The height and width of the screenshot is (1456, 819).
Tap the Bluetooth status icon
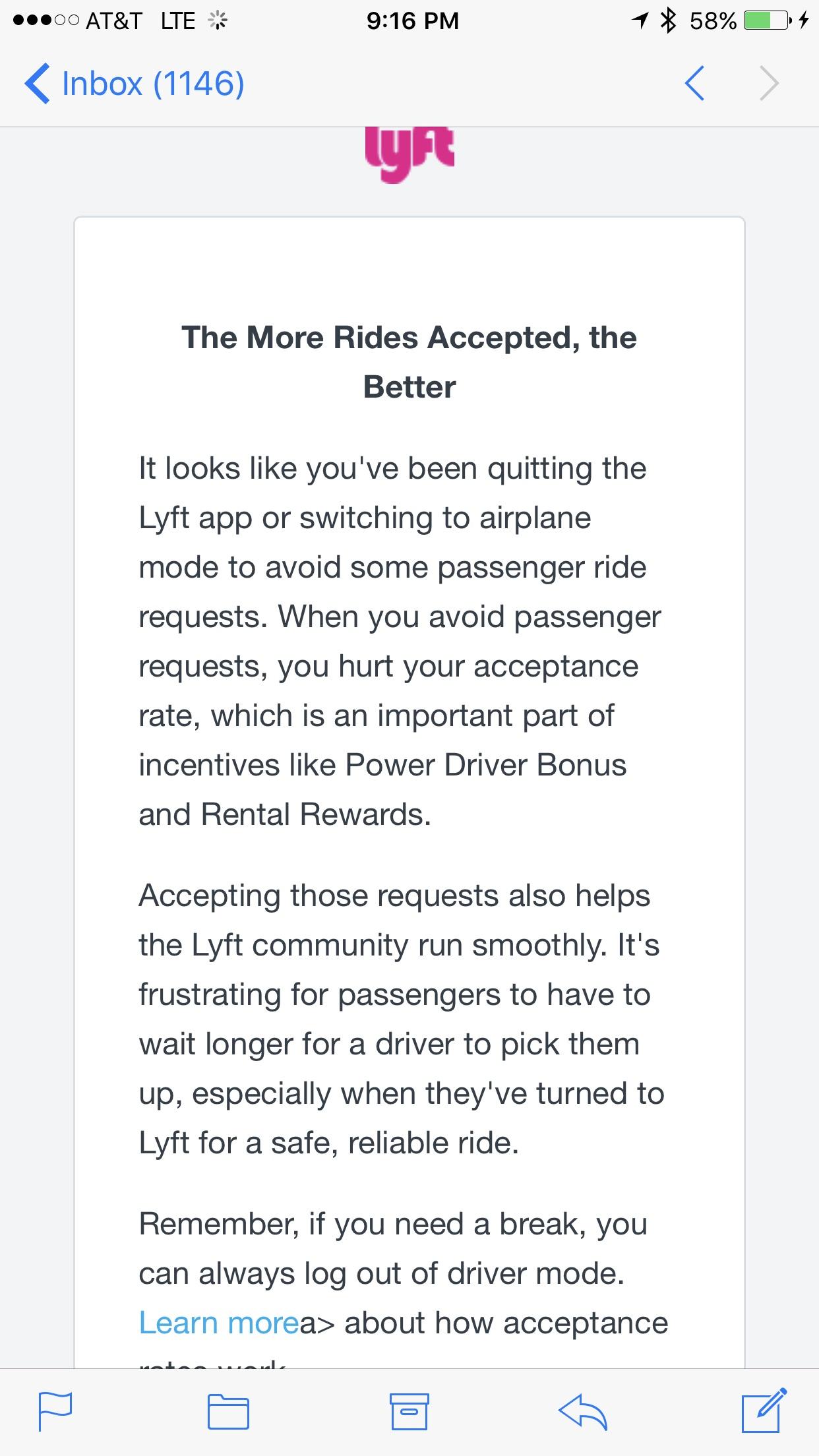click(669, 20)
